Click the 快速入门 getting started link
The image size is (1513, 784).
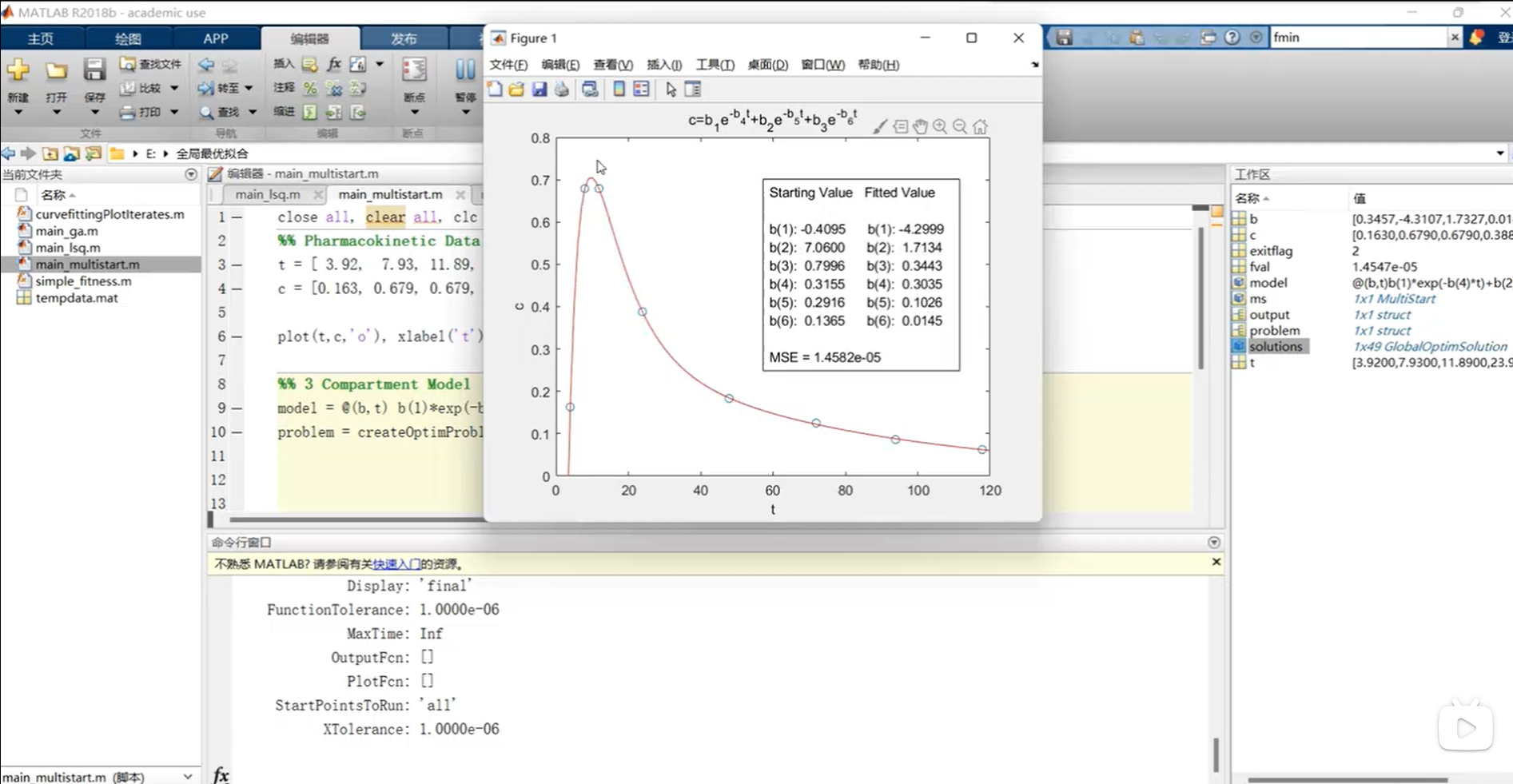(x=396, y=564)
